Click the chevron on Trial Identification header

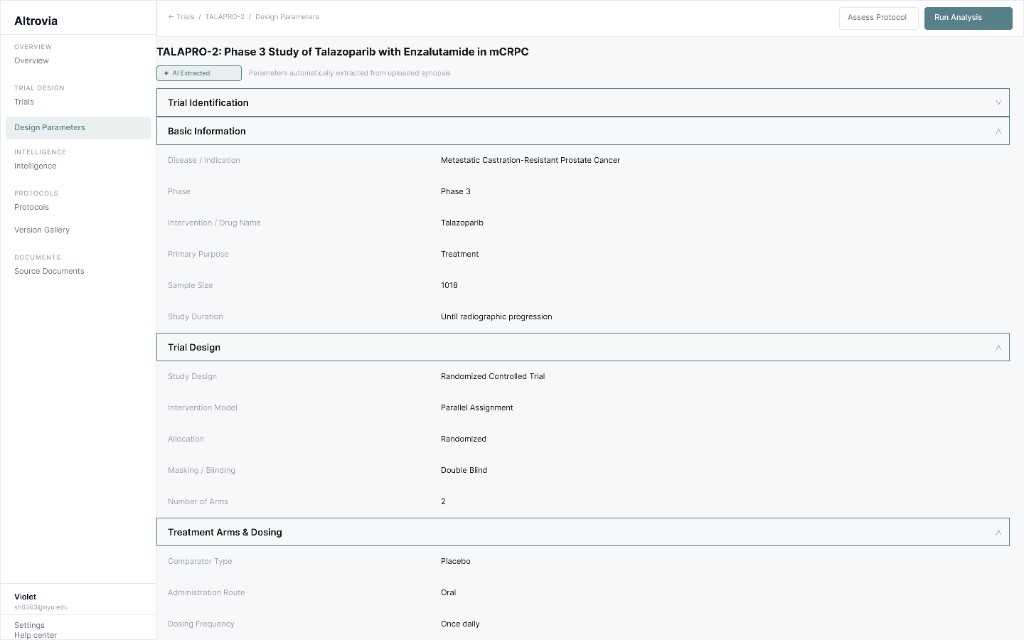997,102
